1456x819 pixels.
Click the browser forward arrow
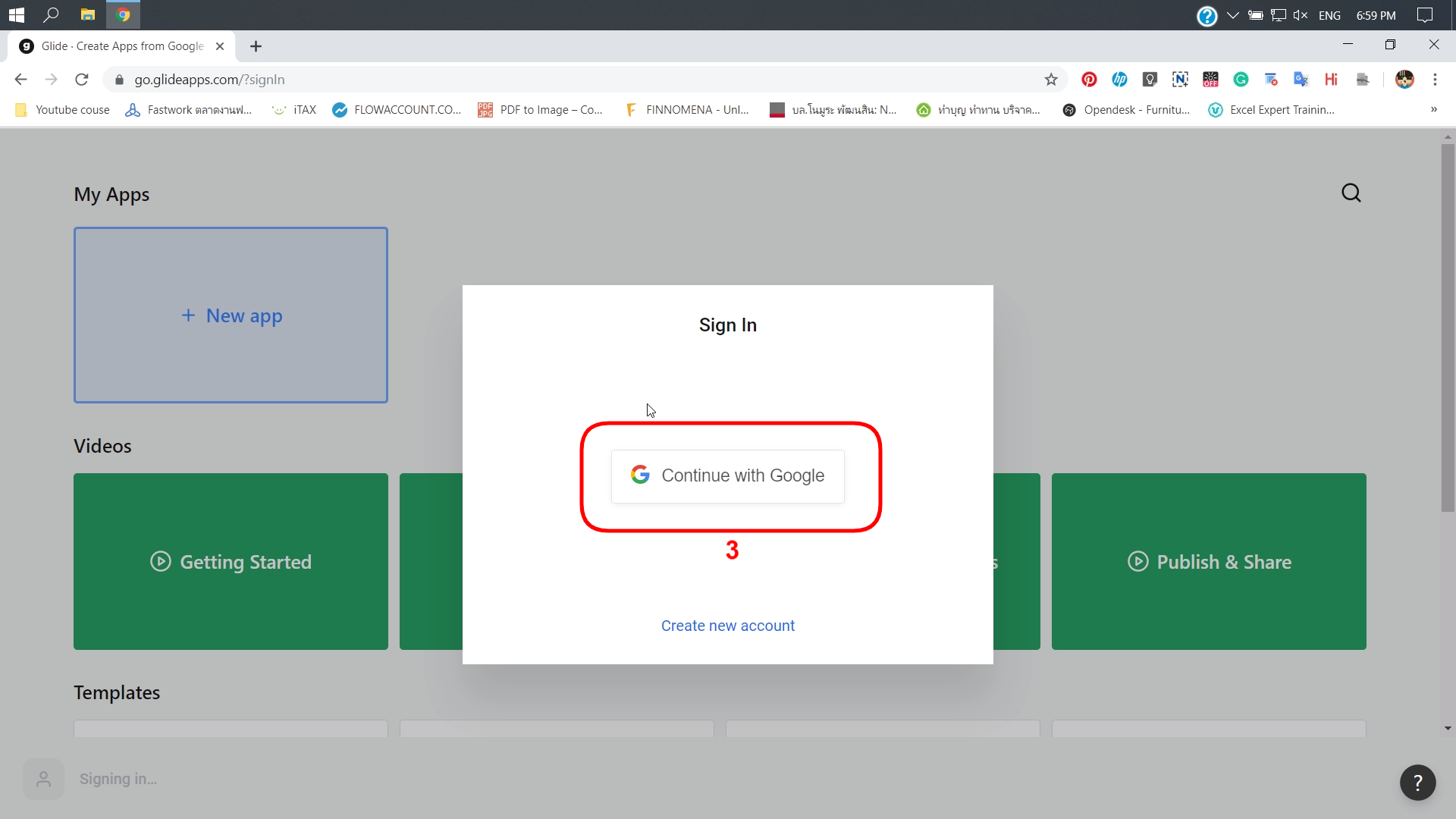[x=51, y=80]
